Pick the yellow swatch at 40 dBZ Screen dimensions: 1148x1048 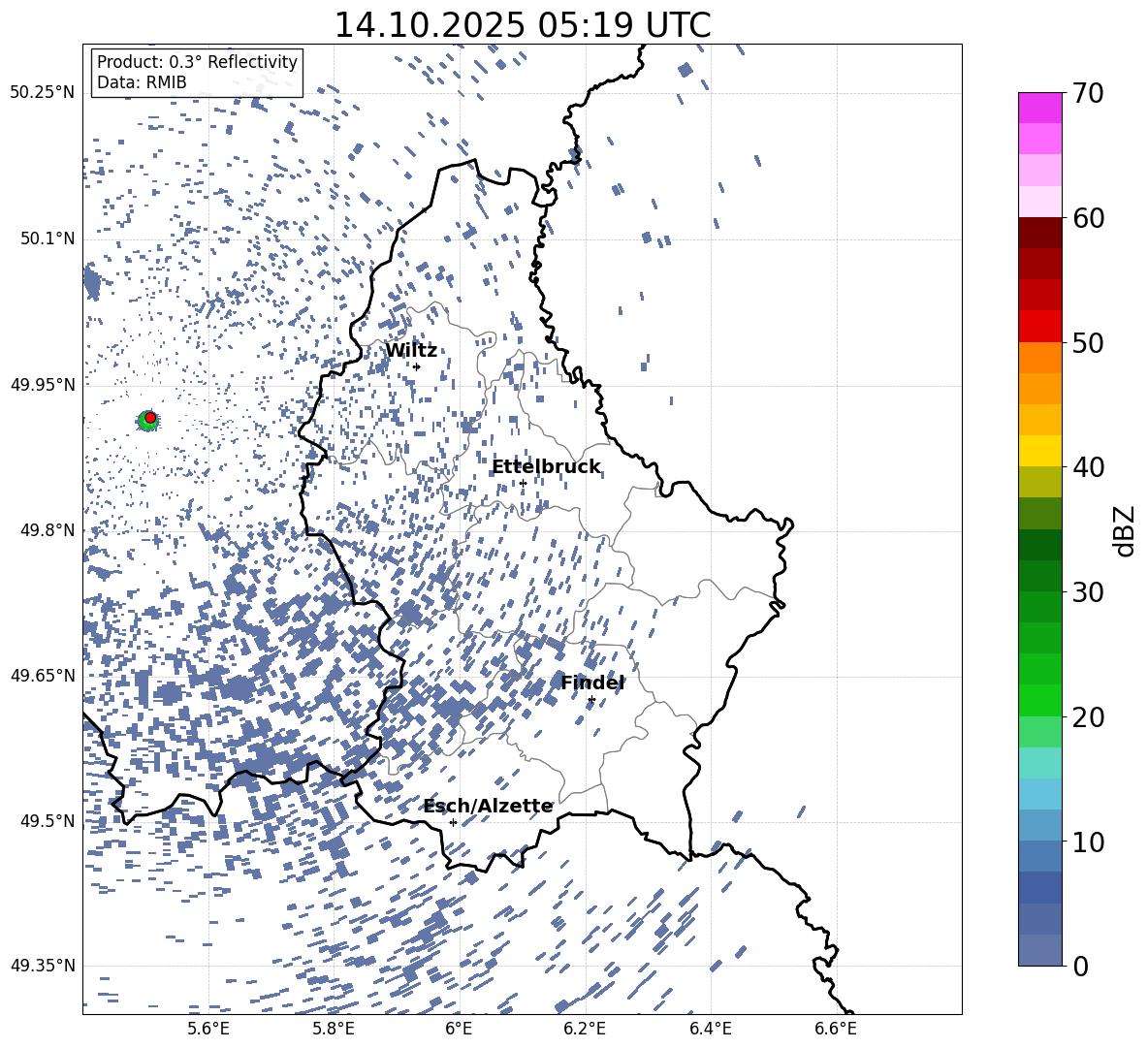pyautogui.click(x=1040, y=451)
